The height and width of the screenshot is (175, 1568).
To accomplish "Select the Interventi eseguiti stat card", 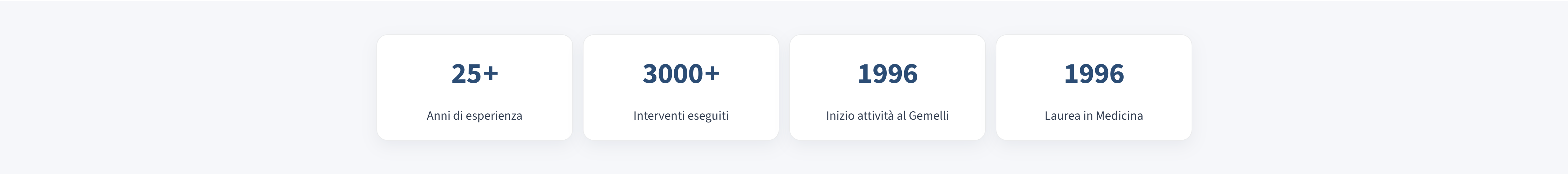I will pyautogui.click(x=681, y=94).
